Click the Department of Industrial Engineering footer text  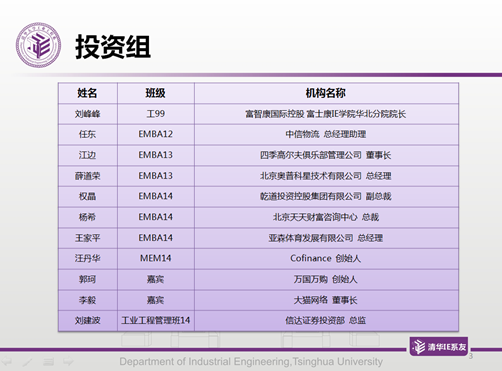click(x=251, y=362)
